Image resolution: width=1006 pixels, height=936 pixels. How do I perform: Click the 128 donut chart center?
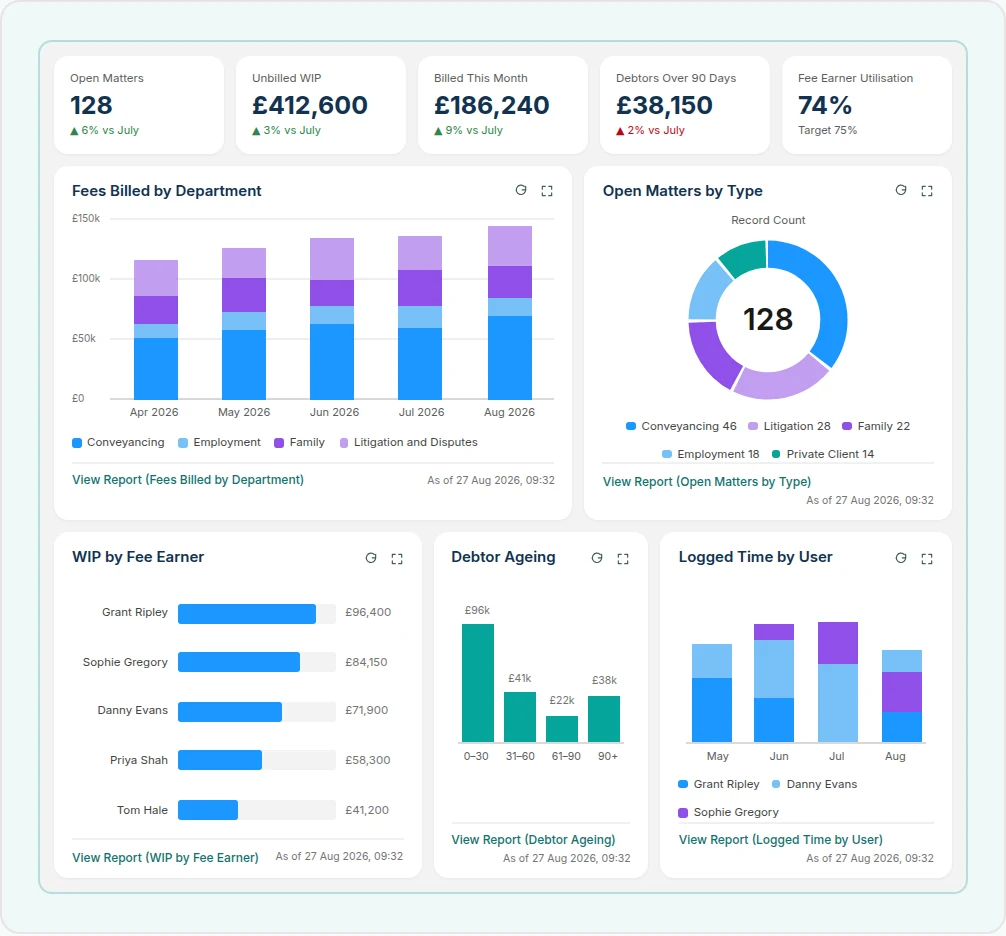[767, 319]
